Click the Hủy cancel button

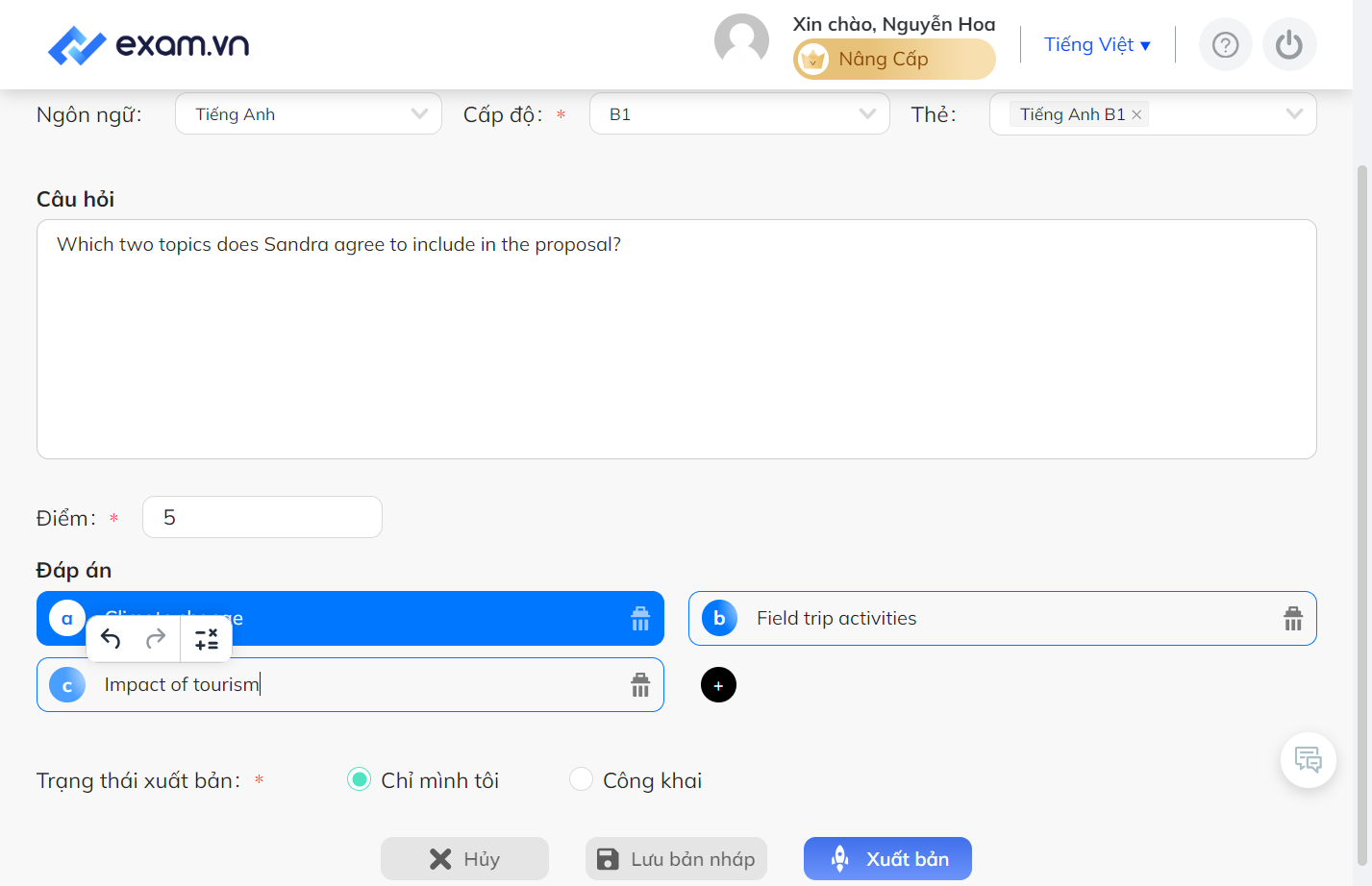464,859
